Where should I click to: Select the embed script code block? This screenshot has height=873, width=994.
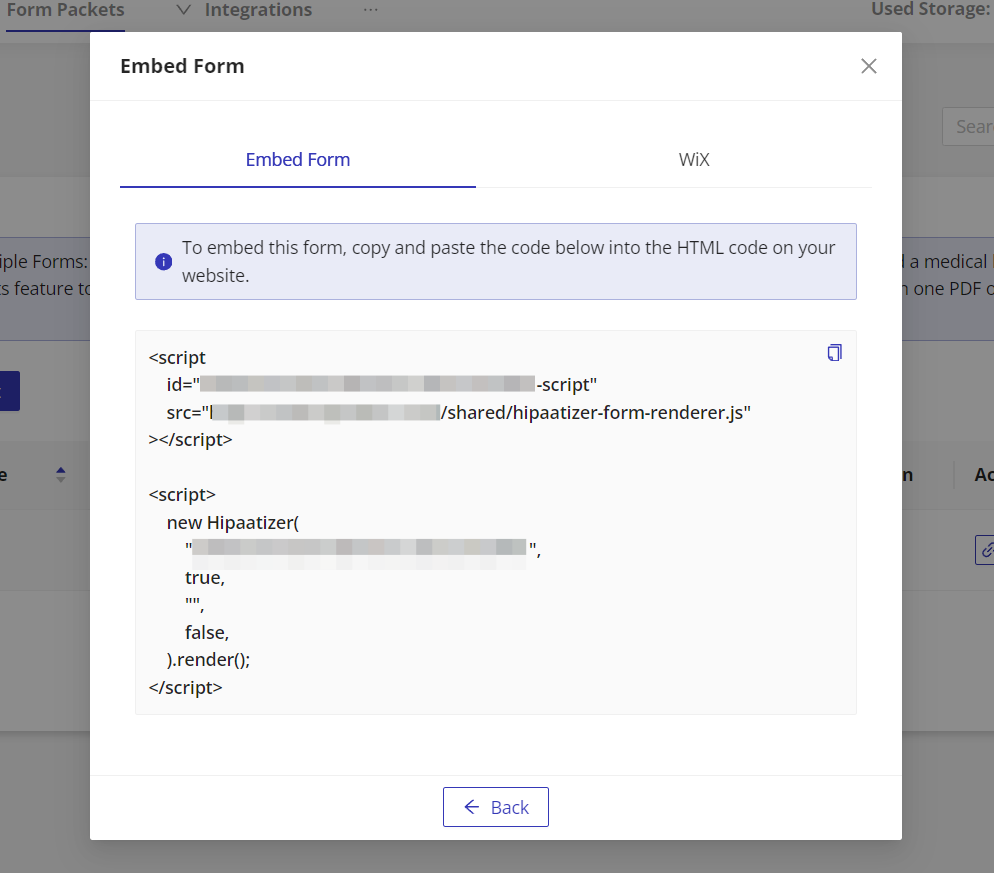click(495, 521)
